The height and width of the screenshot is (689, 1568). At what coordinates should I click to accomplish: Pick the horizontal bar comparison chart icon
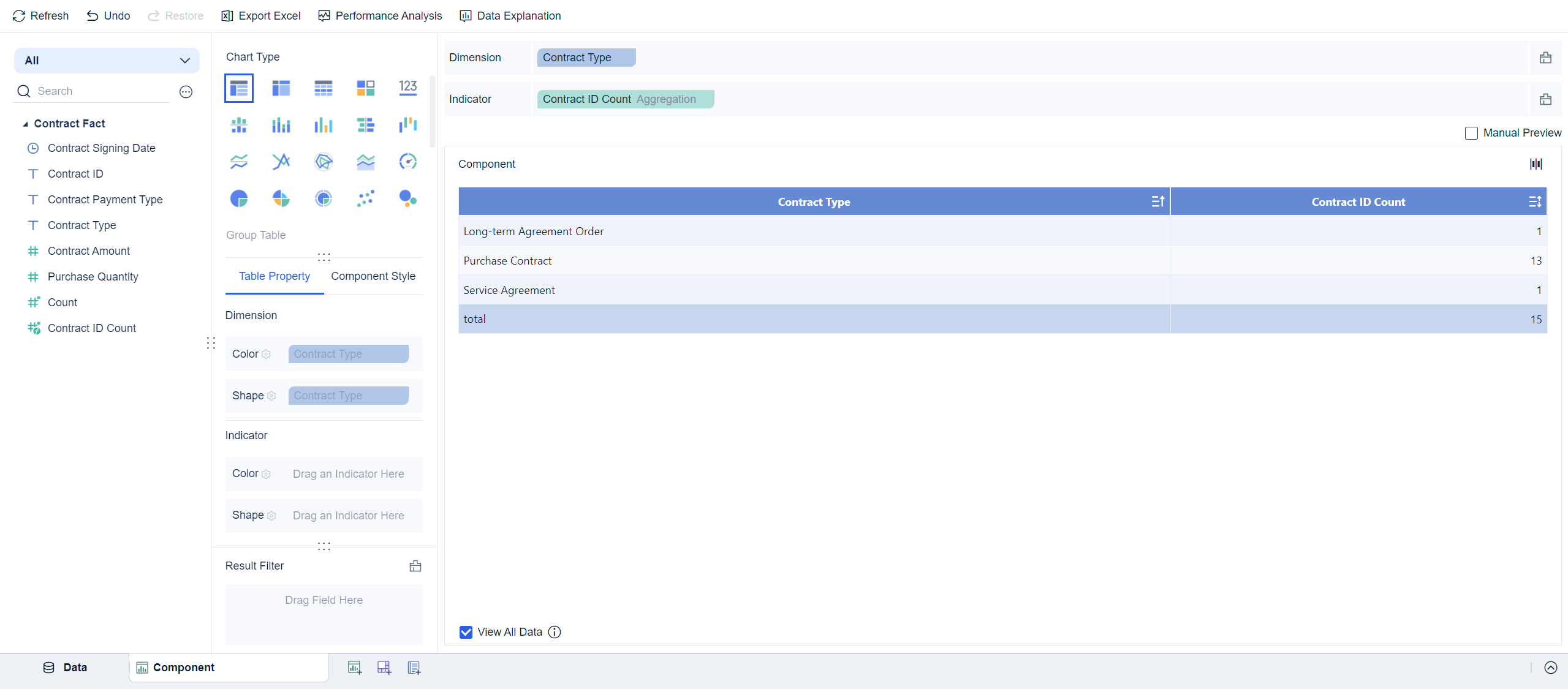(x=366, y=125)
